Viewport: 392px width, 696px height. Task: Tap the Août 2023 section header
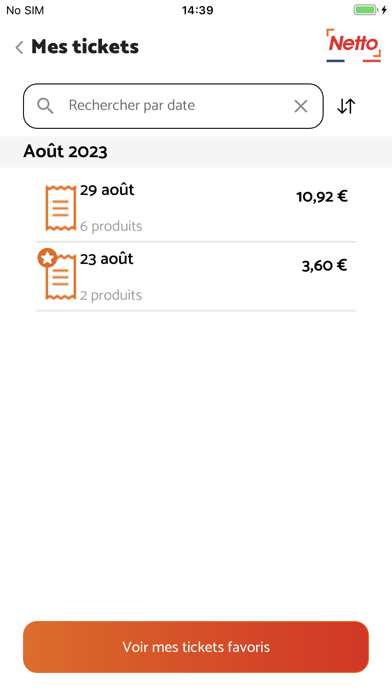pyautogui.click(x=65, y=152)
